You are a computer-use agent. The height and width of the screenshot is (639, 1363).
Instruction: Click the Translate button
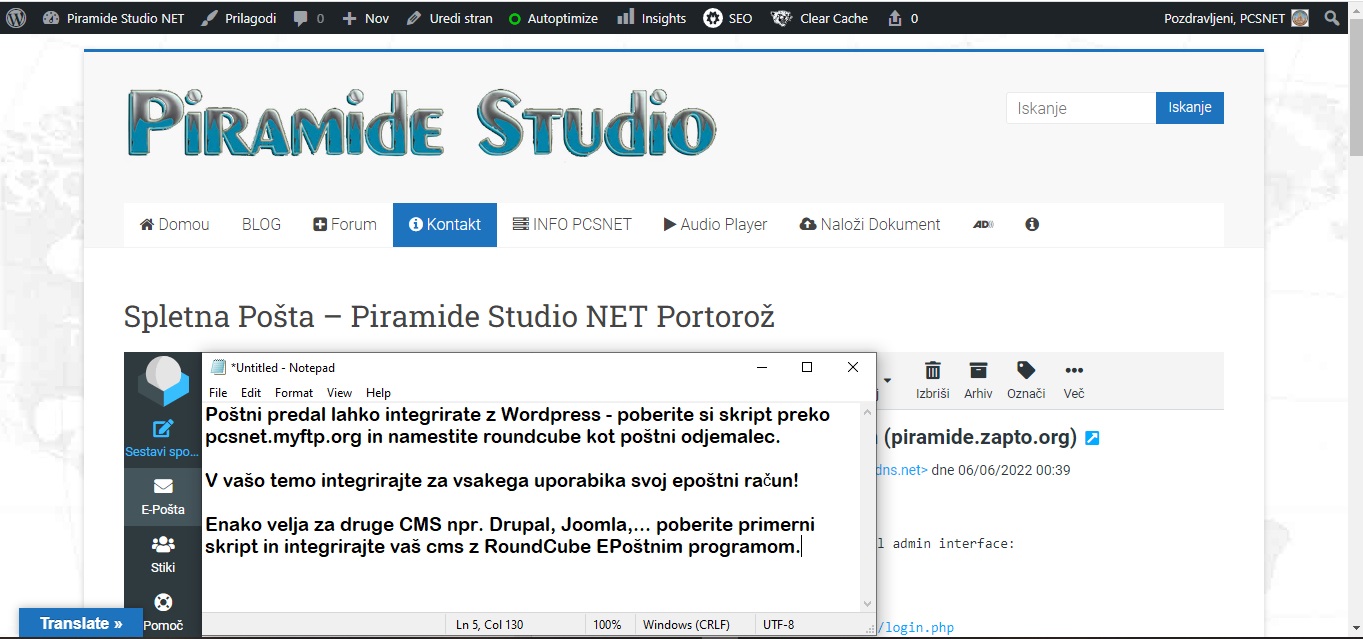coord(80,623)
